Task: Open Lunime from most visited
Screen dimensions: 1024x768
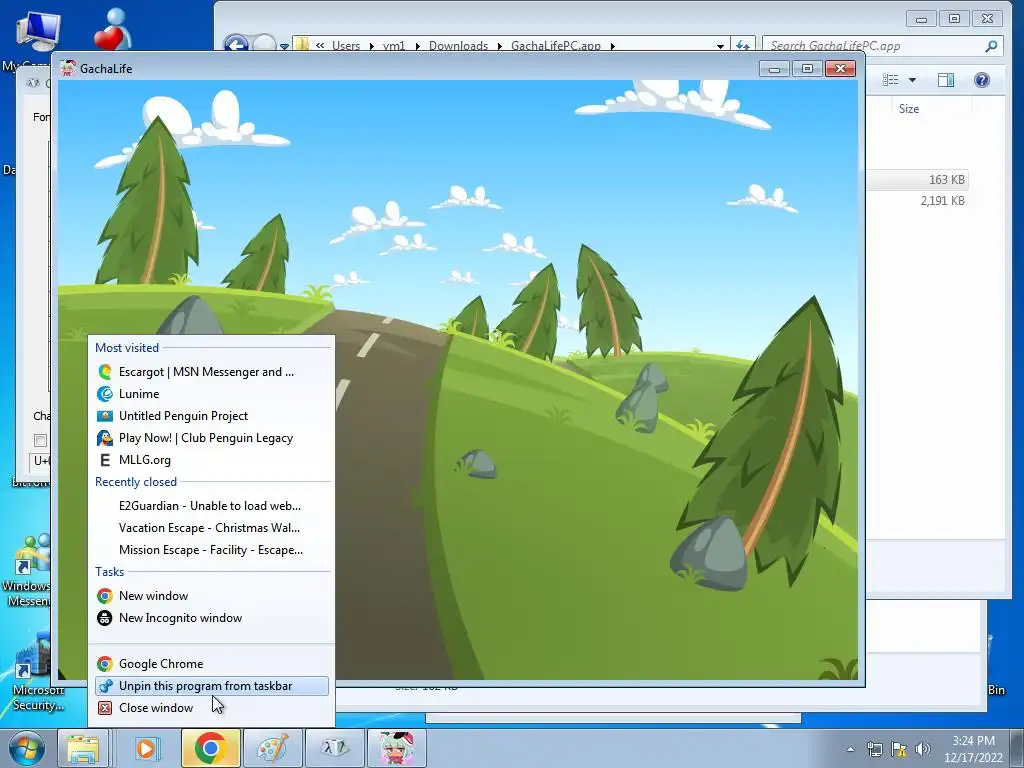Action: (212, 394)
